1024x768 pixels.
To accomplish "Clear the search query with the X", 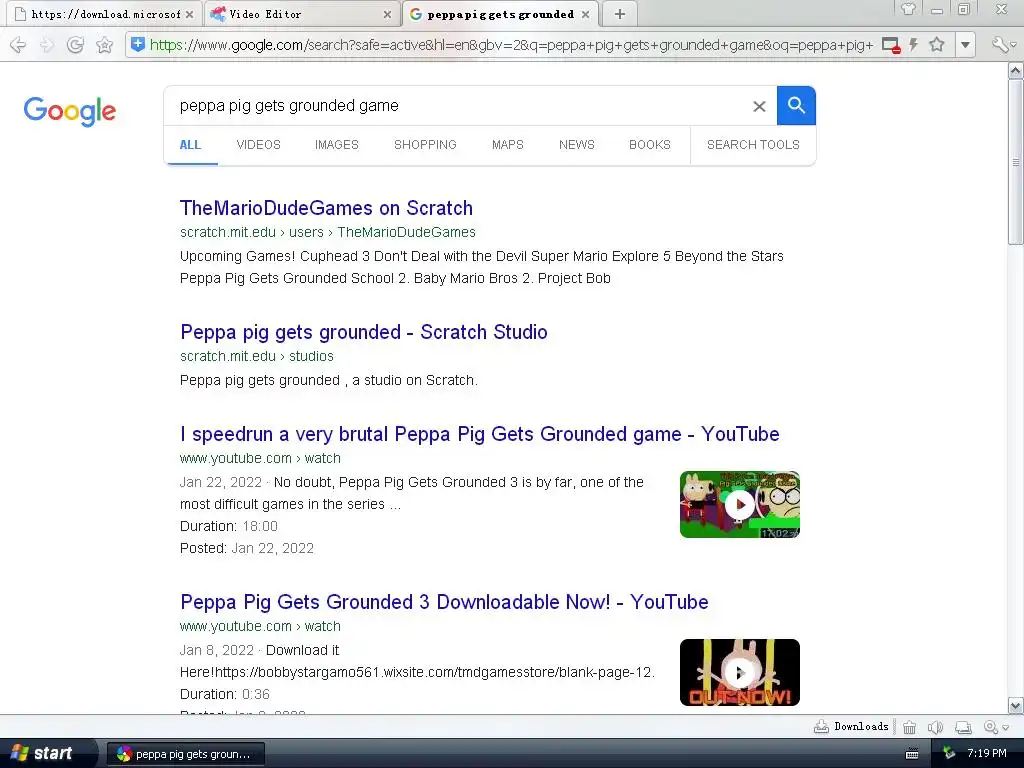I will tap(759, 106).
